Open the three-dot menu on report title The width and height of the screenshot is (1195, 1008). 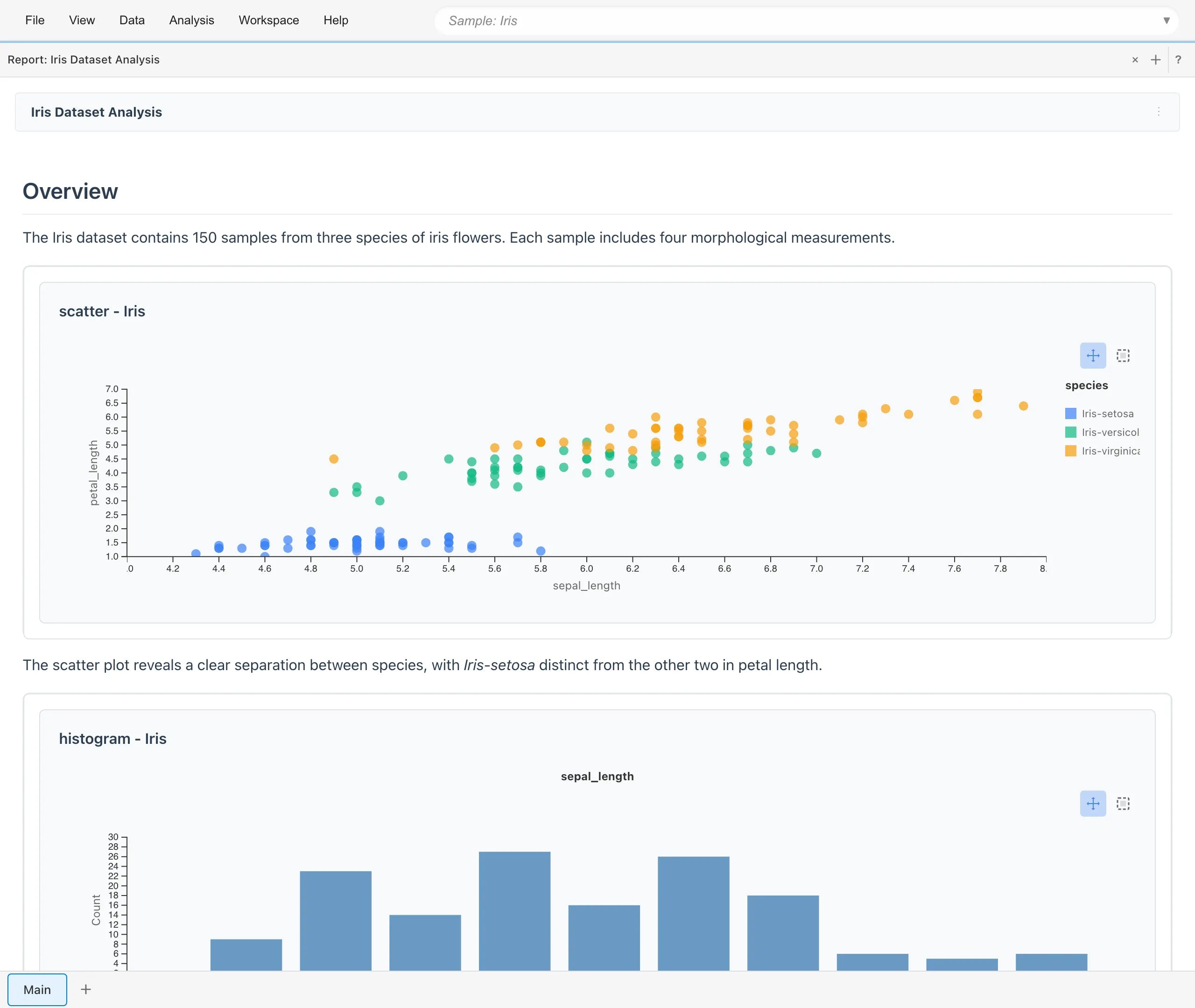(1158, 112)
